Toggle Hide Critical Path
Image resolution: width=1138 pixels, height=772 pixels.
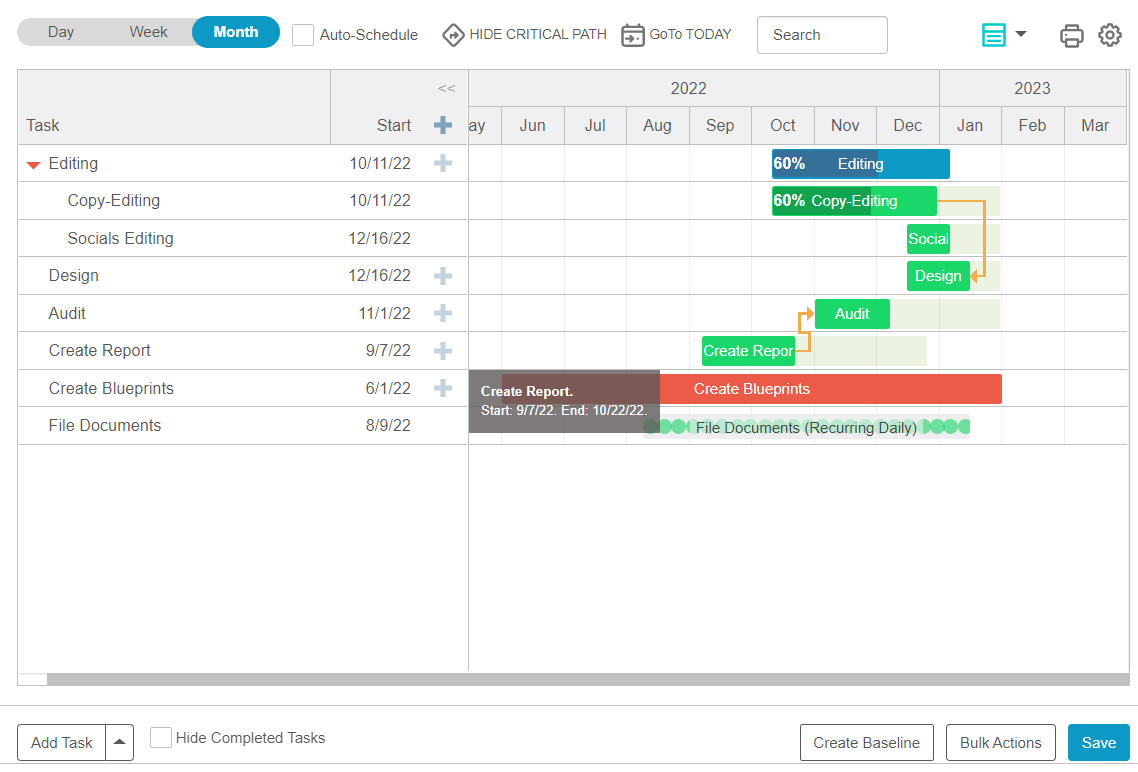pyautogui.click(x=525, y=34)
